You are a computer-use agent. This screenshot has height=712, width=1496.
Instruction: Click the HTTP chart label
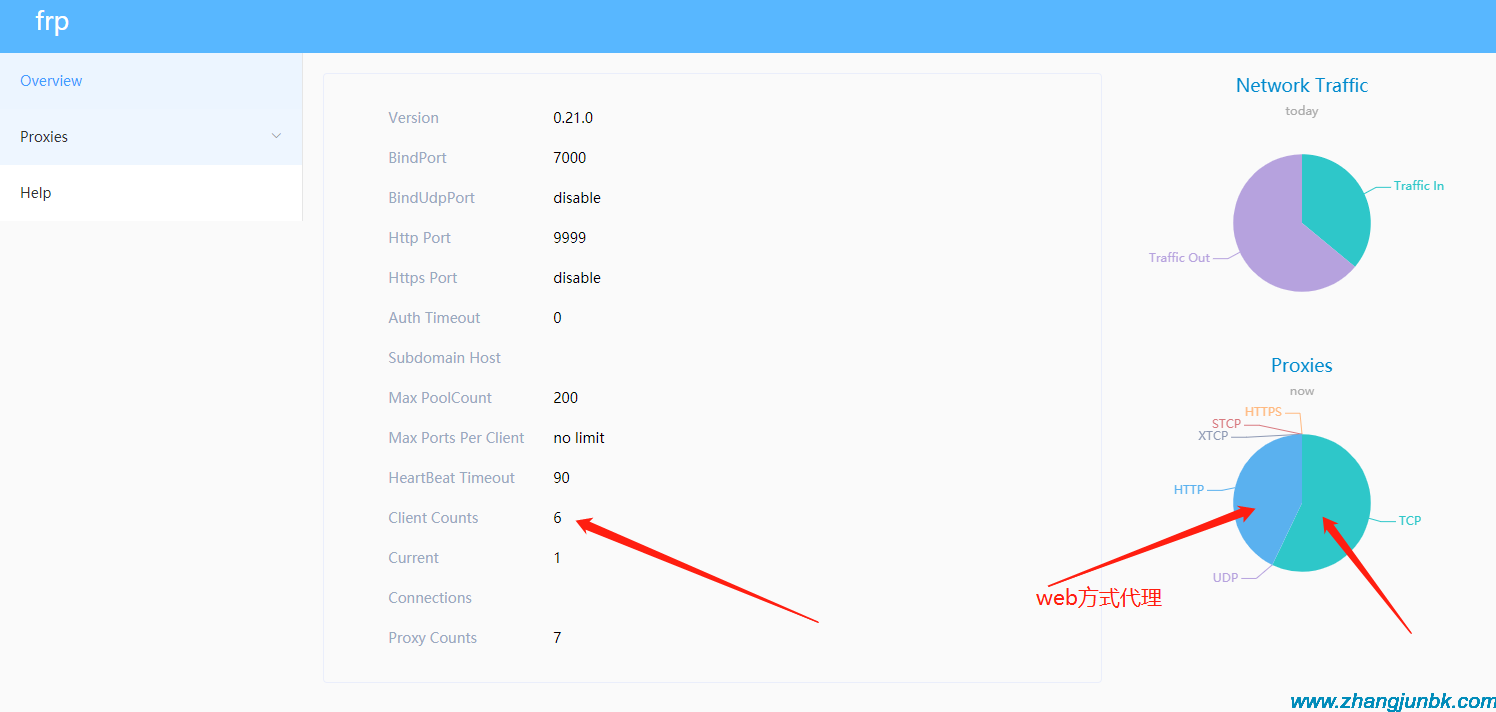(x=1189, y=490)
